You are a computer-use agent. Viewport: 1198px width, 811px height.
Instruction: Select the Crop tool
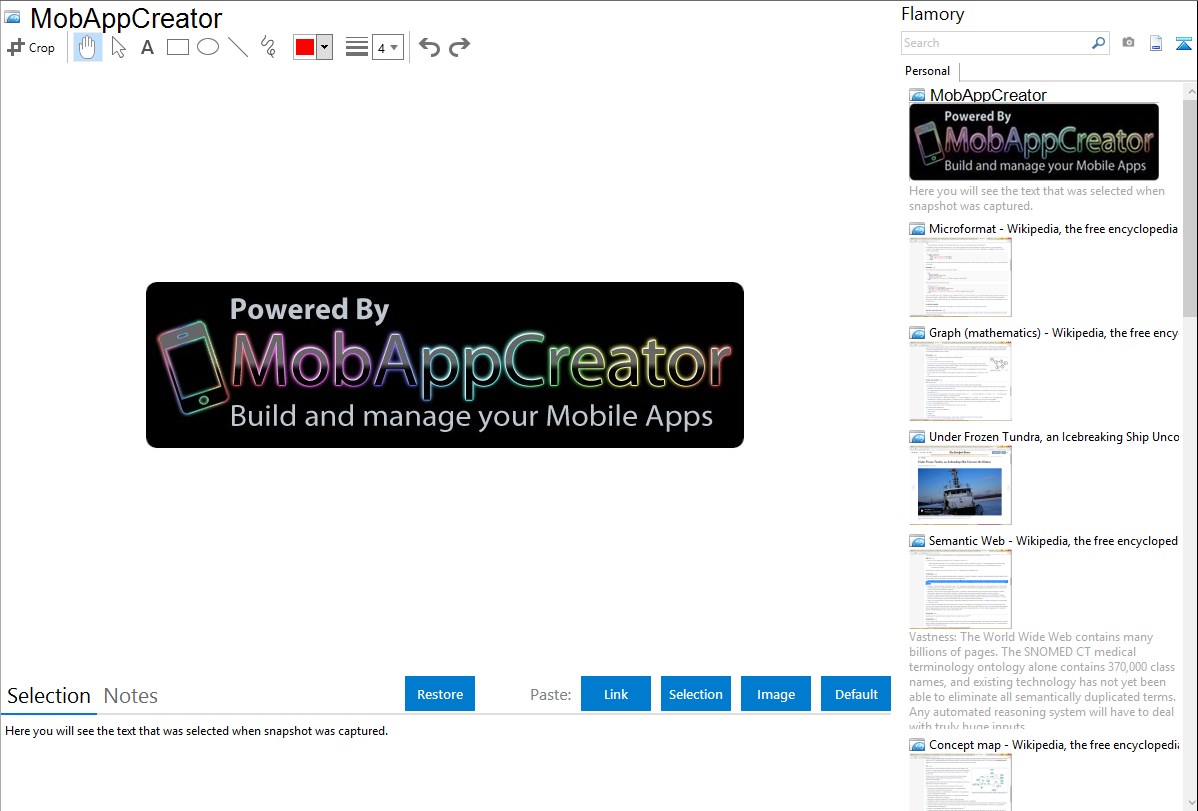coord(31,47)
